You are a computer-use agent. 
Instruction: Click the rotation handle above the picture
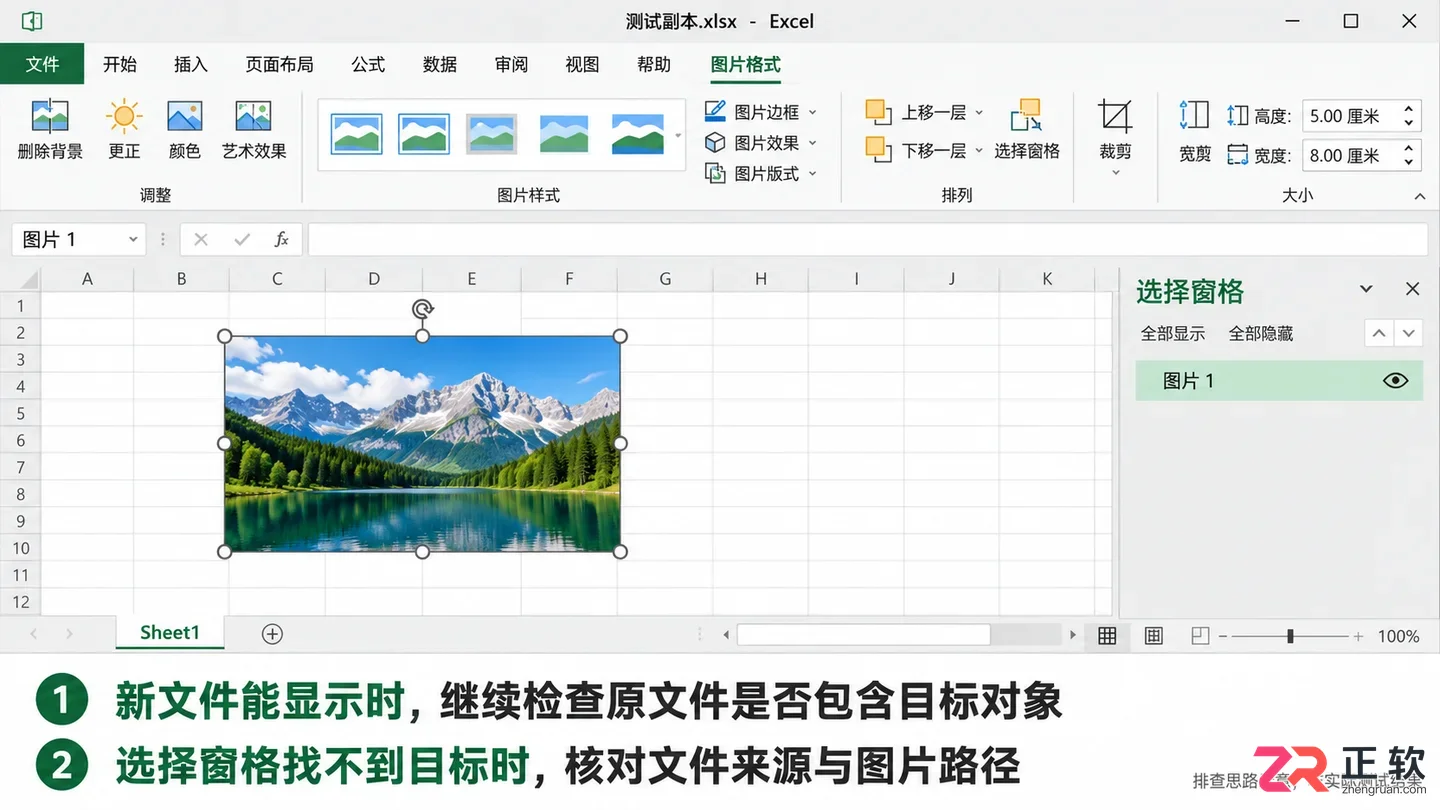(422, 310)
